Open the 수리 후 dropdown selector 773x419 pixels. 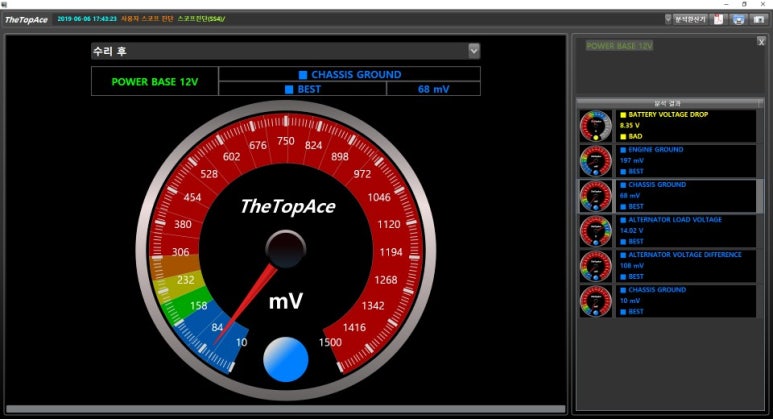point(285,51)
